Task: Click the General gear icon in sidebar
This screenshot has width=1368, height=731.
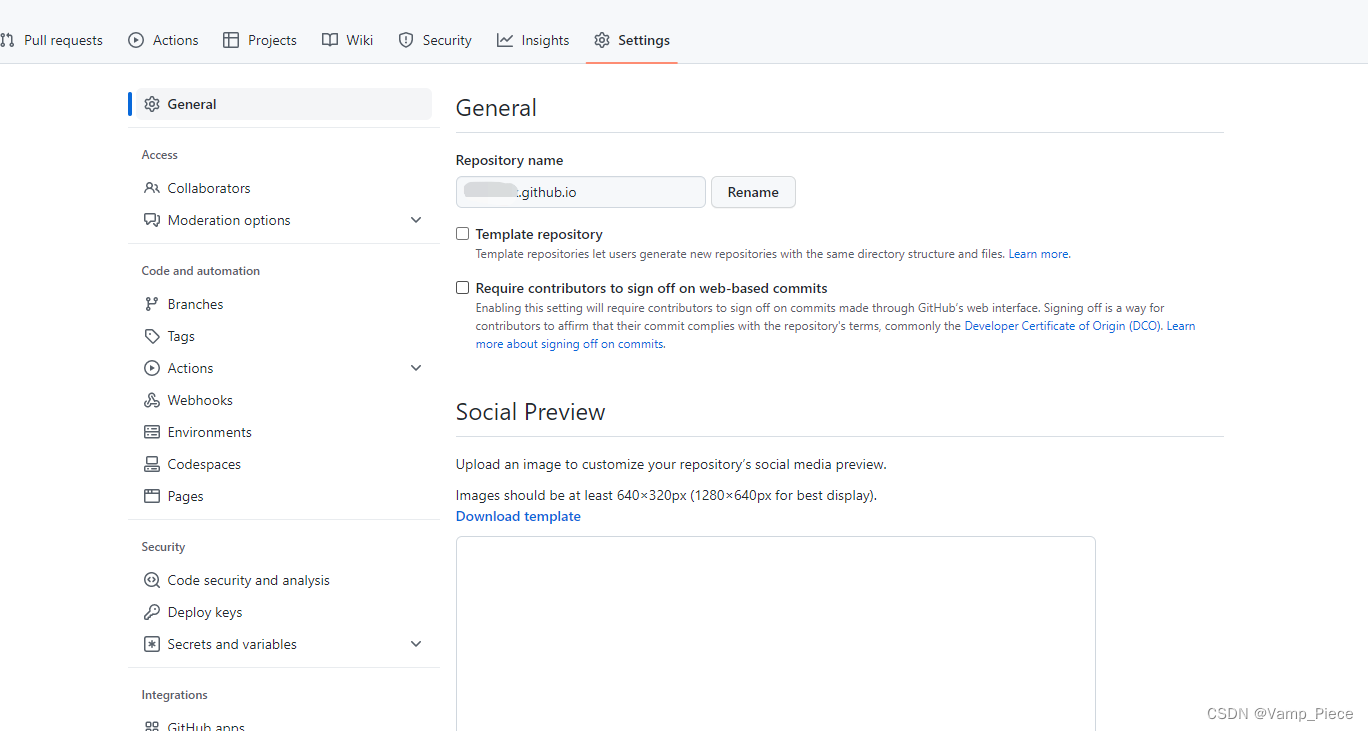Action: [x=152, y=104]
